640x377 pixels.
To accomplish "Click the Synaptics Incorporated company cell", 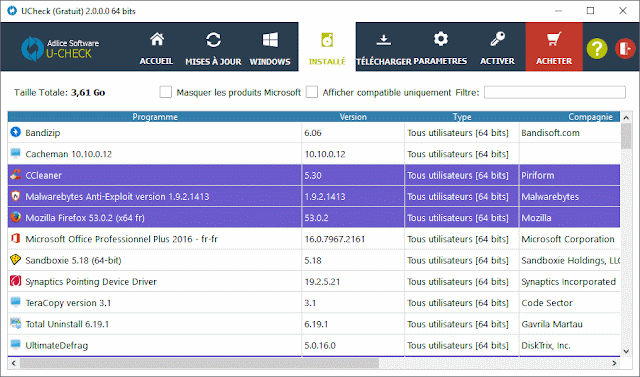I will coord(569,282).
